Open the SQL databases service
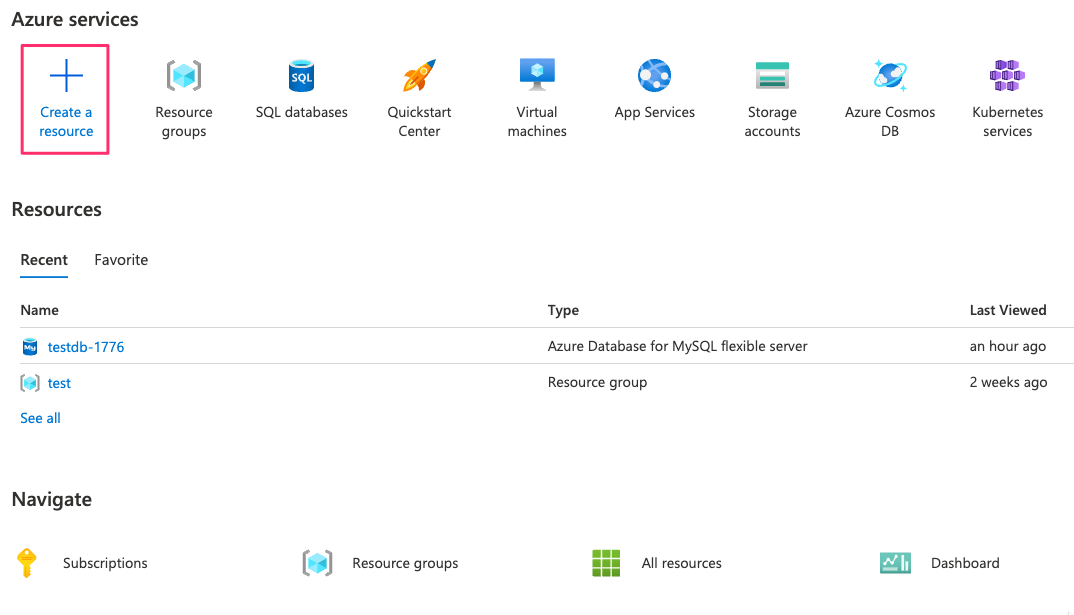 (x=301, y=97)
